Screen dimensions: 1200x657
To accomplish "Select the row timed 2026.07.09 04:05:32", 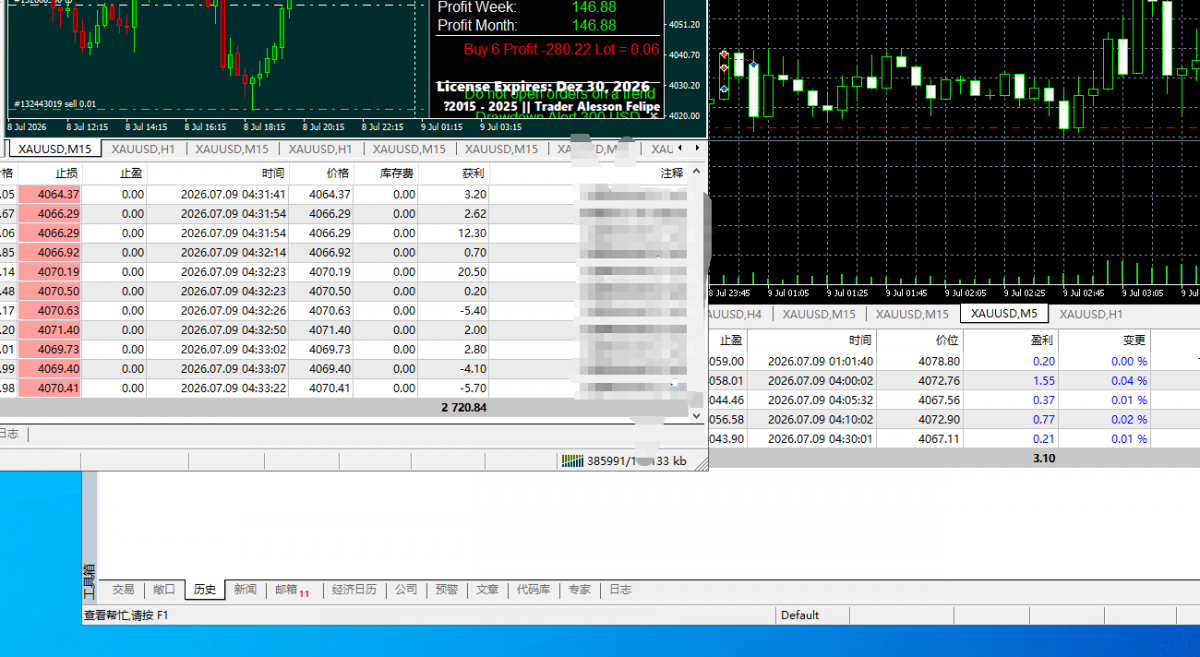I will pos(954,401).
